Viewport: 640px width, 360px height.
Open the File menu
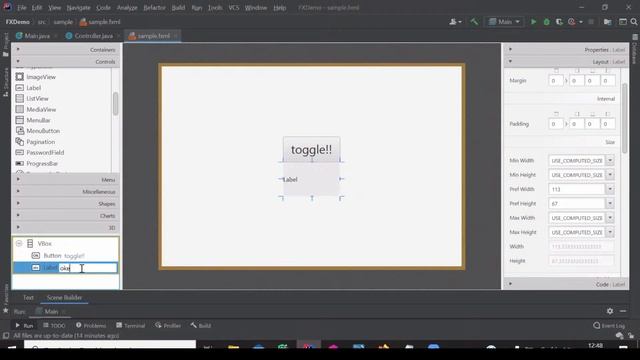(x=21, y=7)
